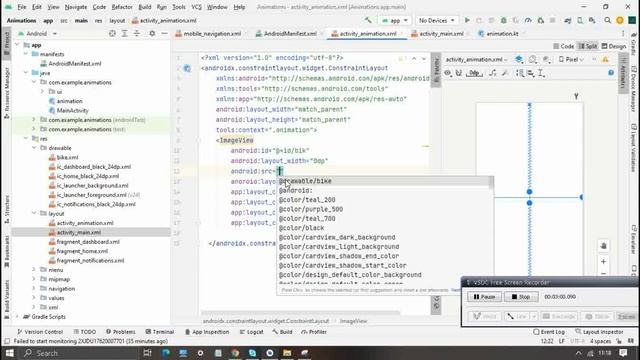Select activity_animation.xml in the project tree
This screenshot has width=640, height=360.
(84, 223)
